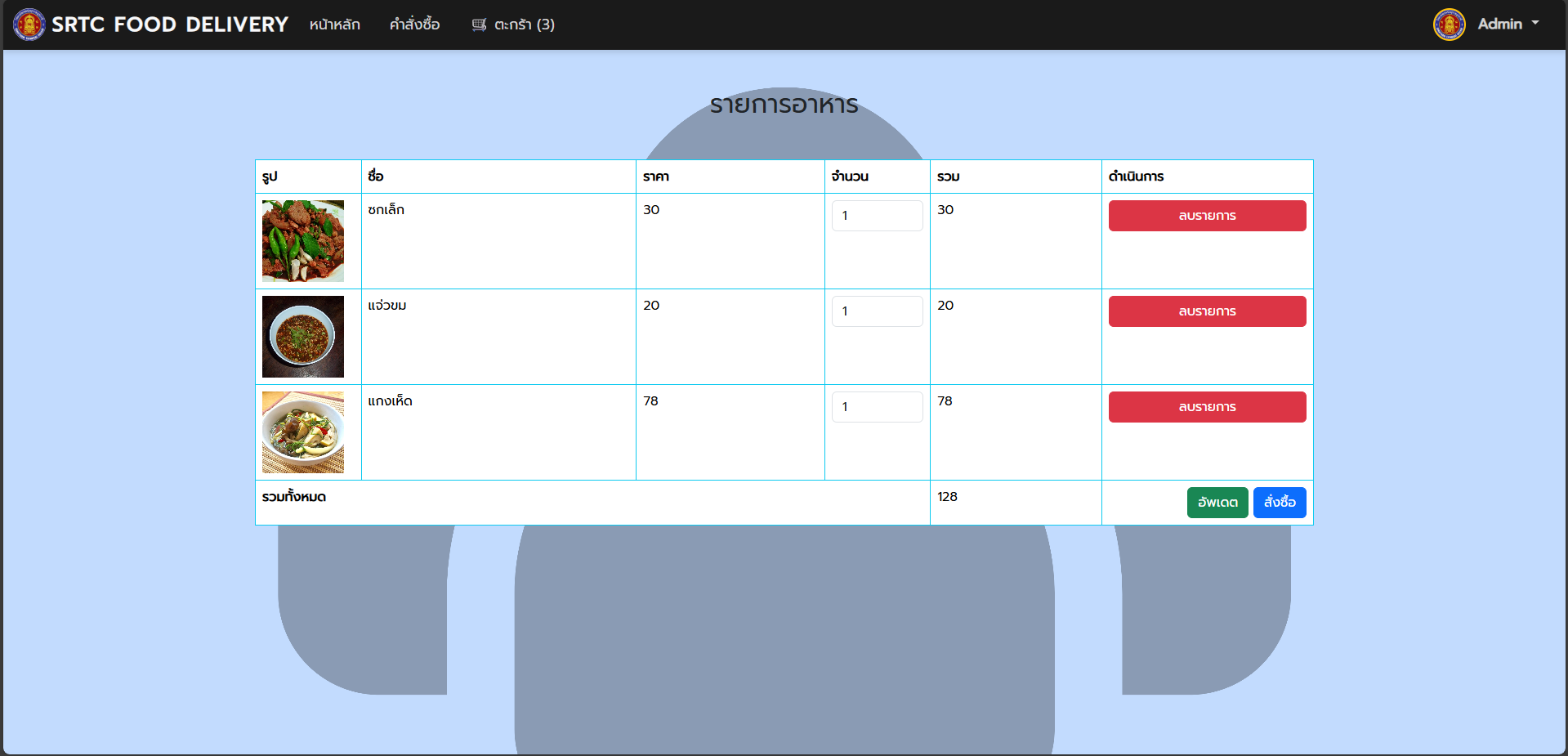Viewport: 1568px width, 756px height.
Task: Focus the quantity field for แจ่วขม
Action: (877, 311)
